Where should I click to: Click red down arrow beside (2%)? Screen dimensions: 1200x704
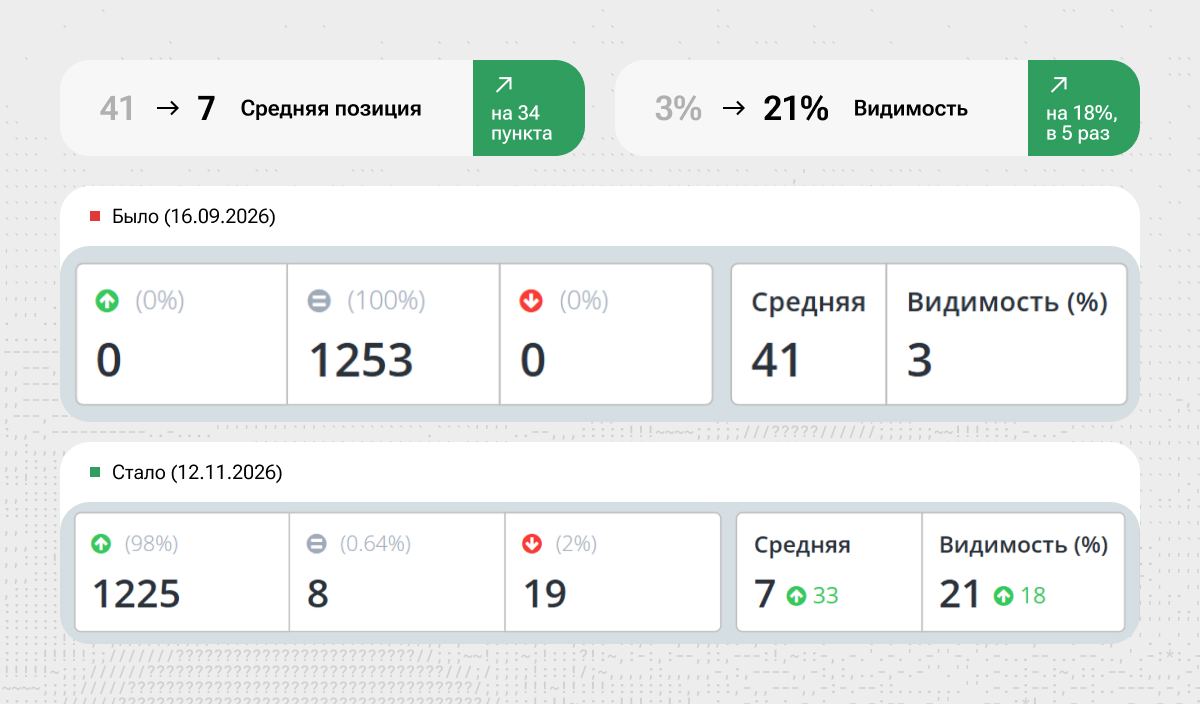tap(532, 544)
